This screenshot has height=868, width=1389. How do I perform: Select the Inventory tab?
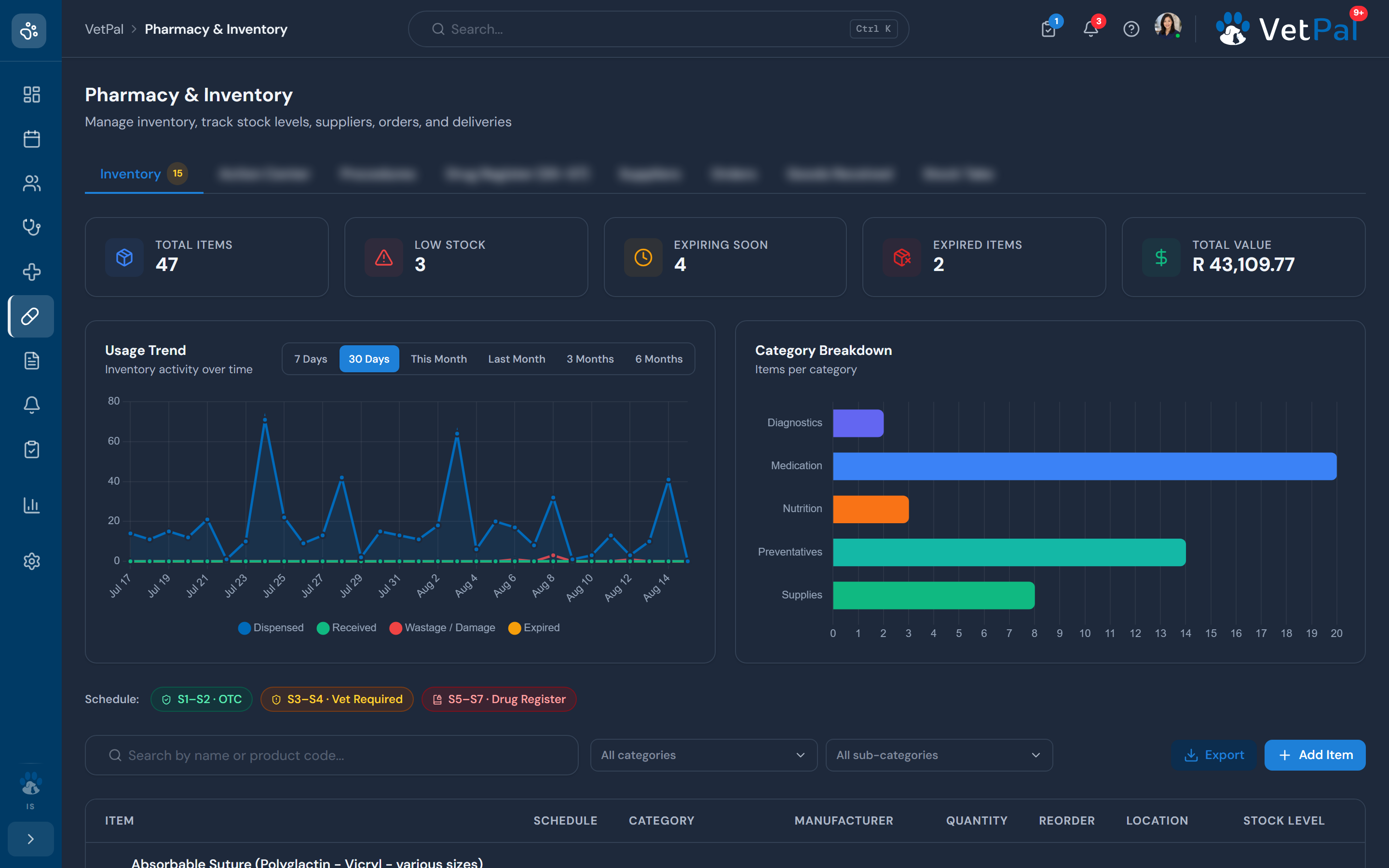click(144, 174)
